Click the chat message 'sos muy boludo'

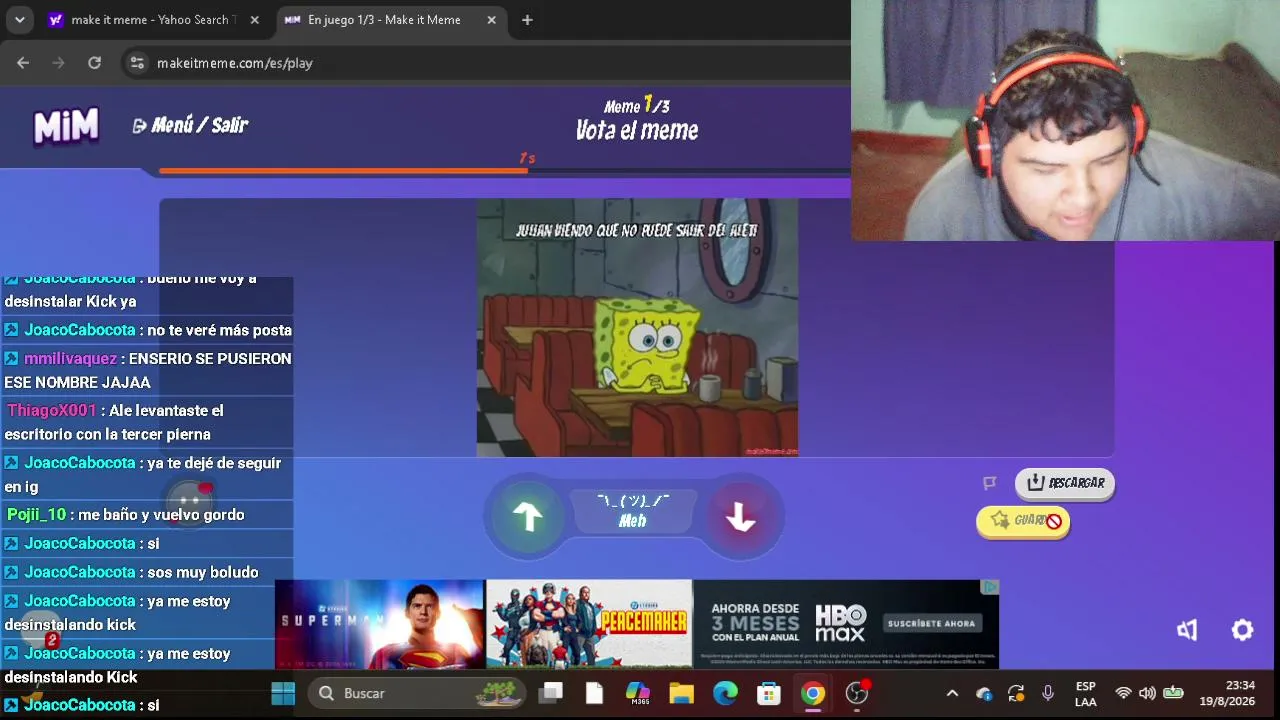pos(203,572)
